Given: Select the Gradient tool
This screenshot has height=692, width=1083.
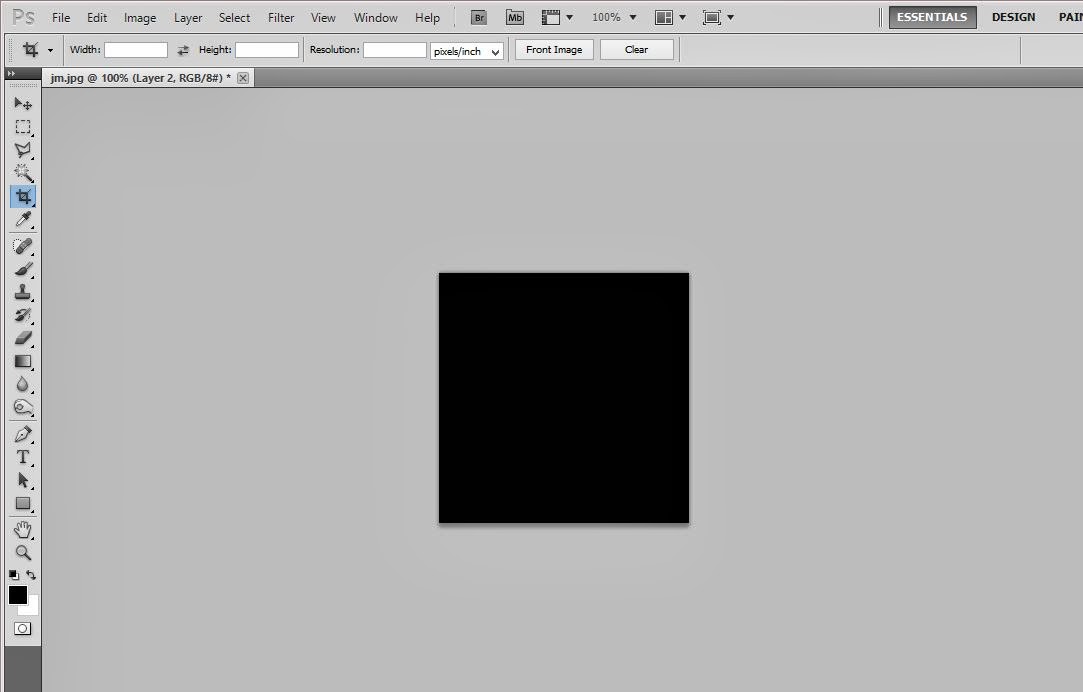Looking at the screenshot, I should tap(23, 361).
